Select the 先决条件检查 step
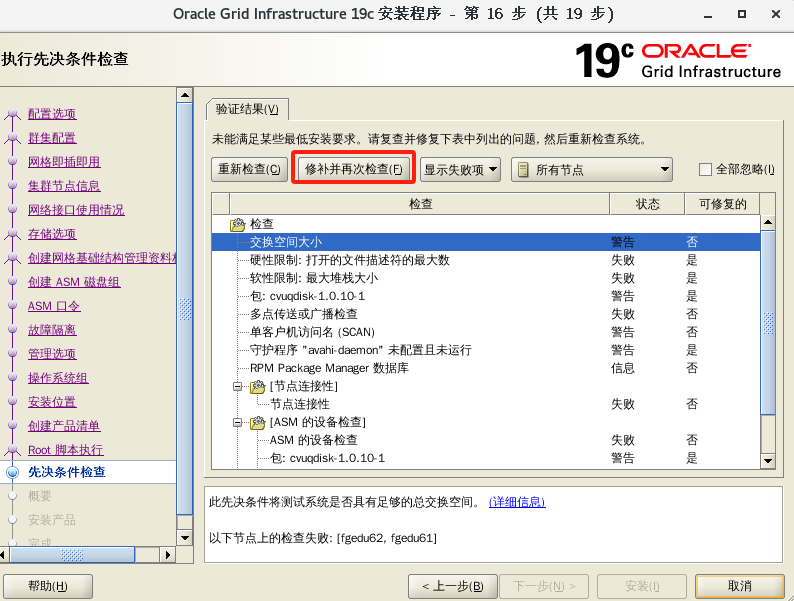The height and width of the screenshot is (601, 794). [x=67, y=472]
